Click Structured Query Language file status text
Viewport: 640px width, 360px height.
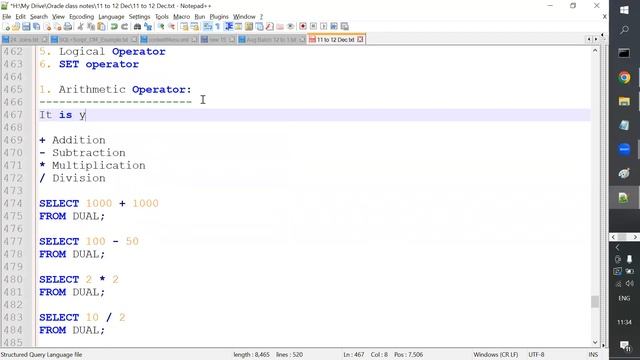pyautogui.click(x=41, y=355)
